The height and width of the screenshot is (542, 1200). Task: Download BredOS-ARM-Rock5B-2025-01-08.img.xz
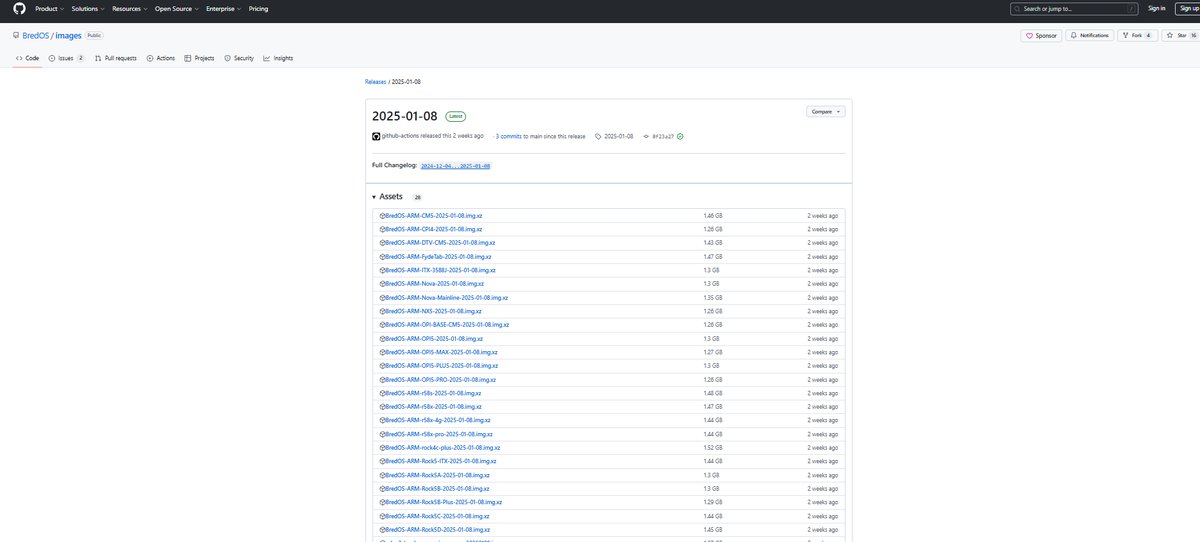(437, 489)
